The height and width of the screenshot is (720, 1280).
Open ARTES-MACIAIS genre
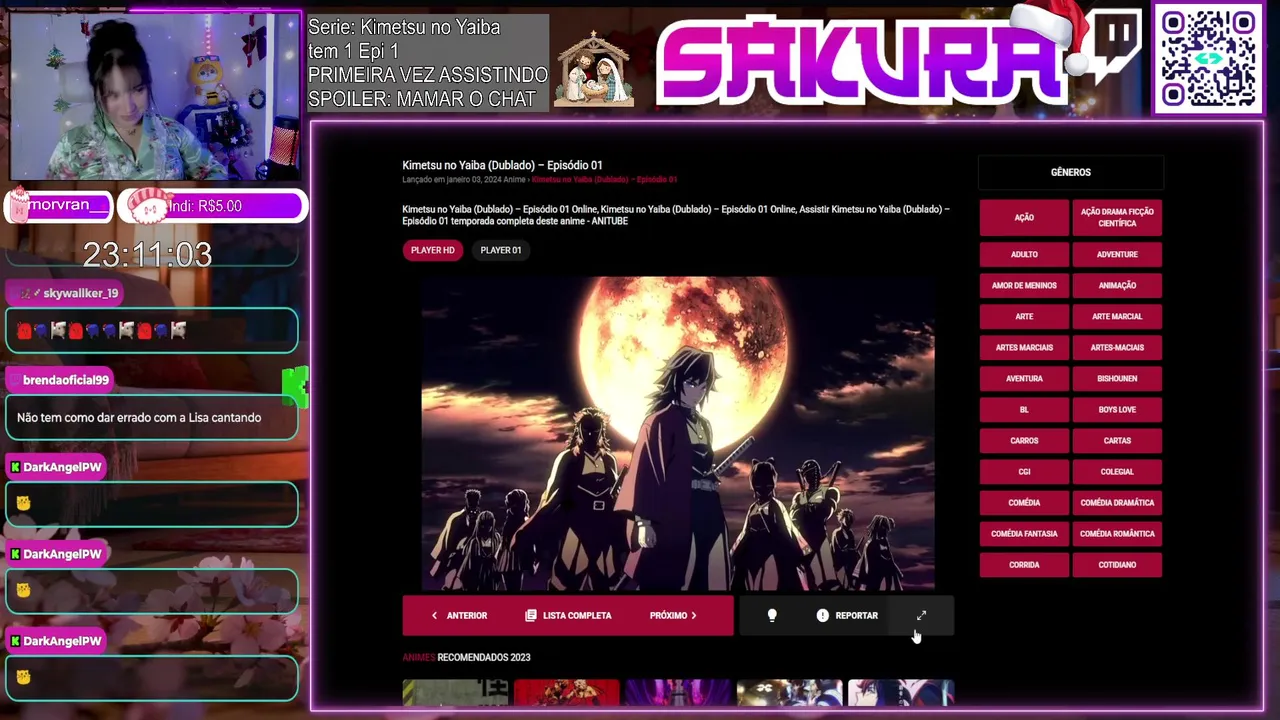pos(1117,348)
